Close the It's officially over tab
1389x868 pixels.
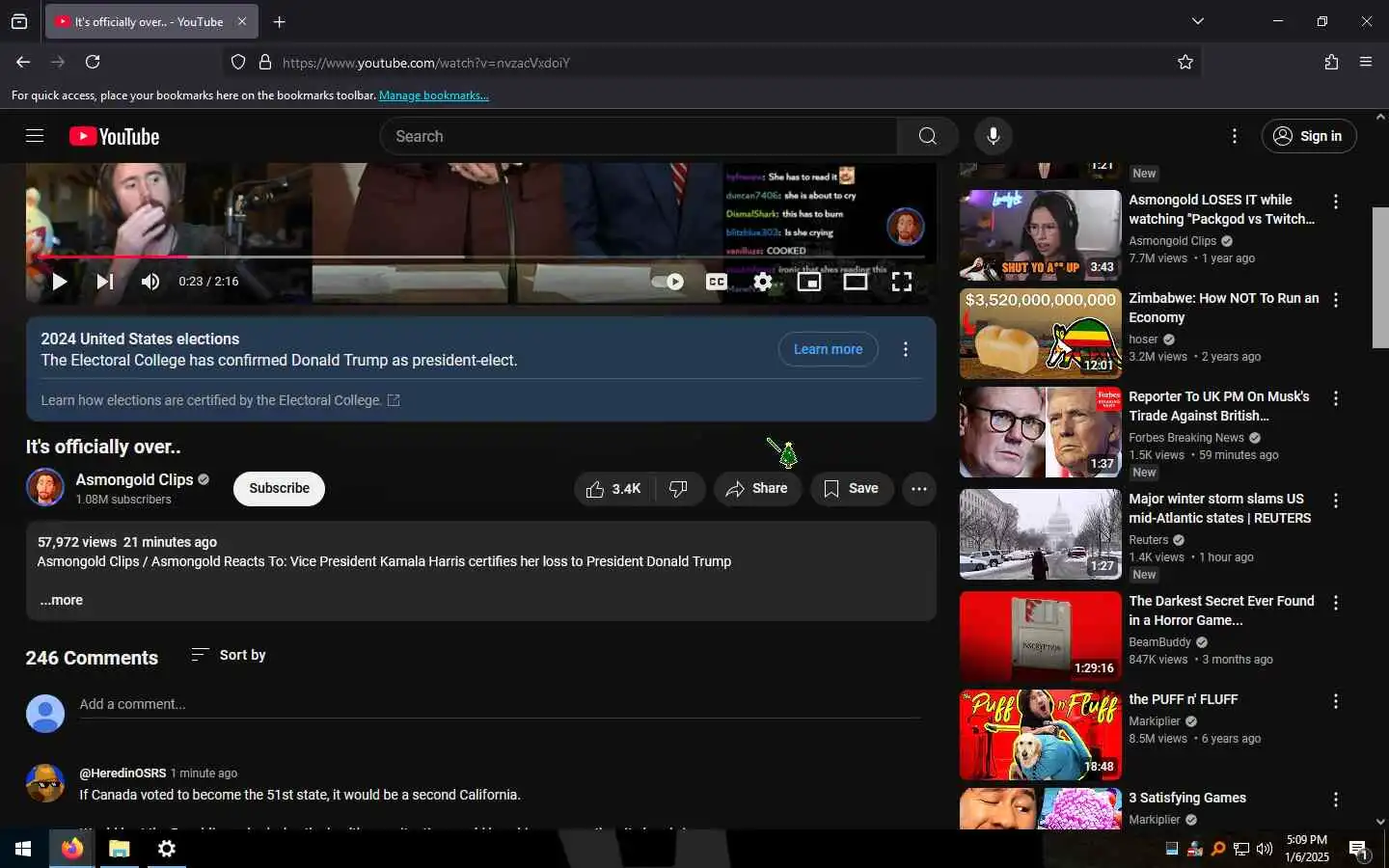pyautogui.click(x=242, y=21)
